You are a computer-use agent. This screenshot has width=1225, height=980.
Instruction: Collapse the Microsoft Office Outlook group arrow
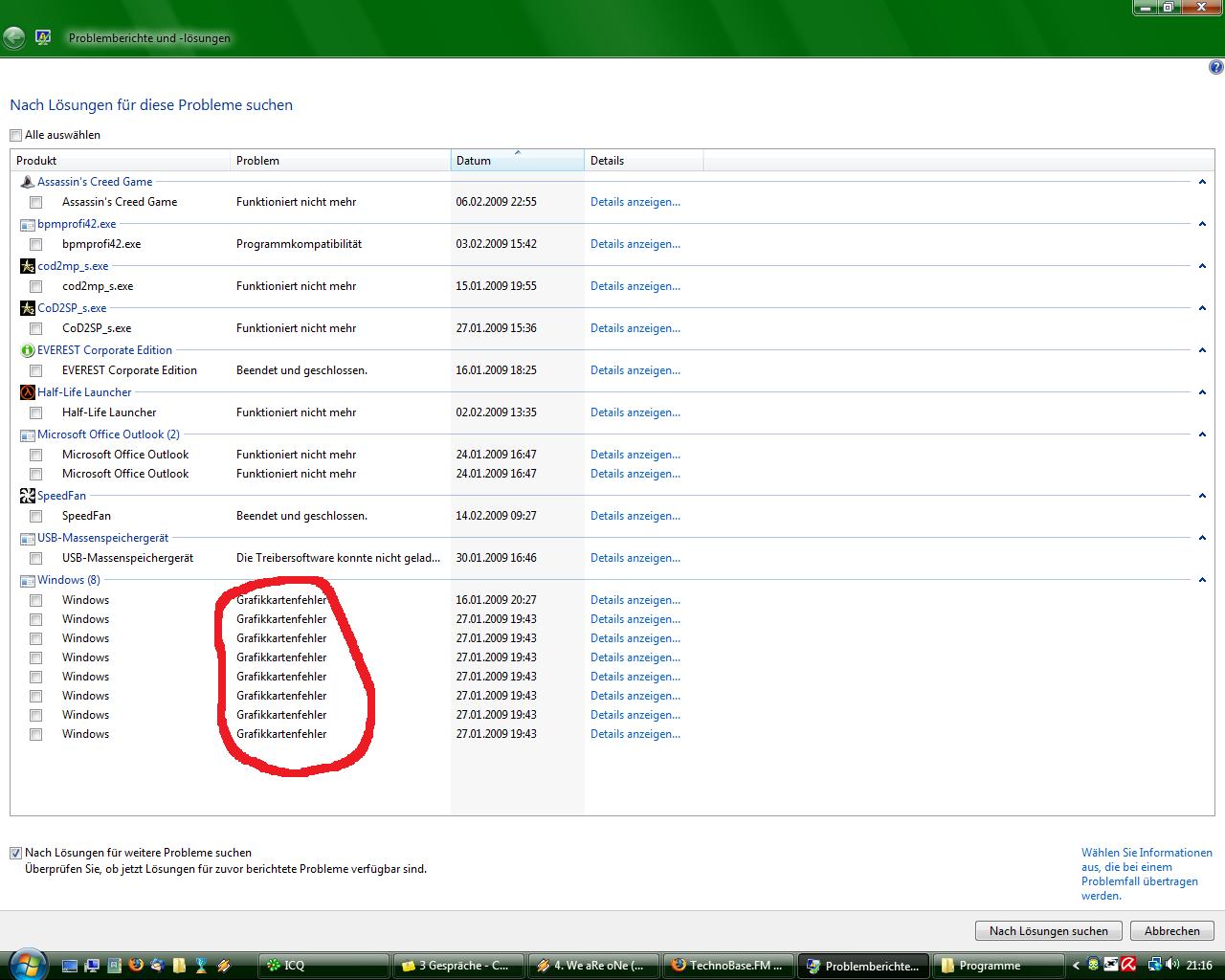[x=1202, y=434]
